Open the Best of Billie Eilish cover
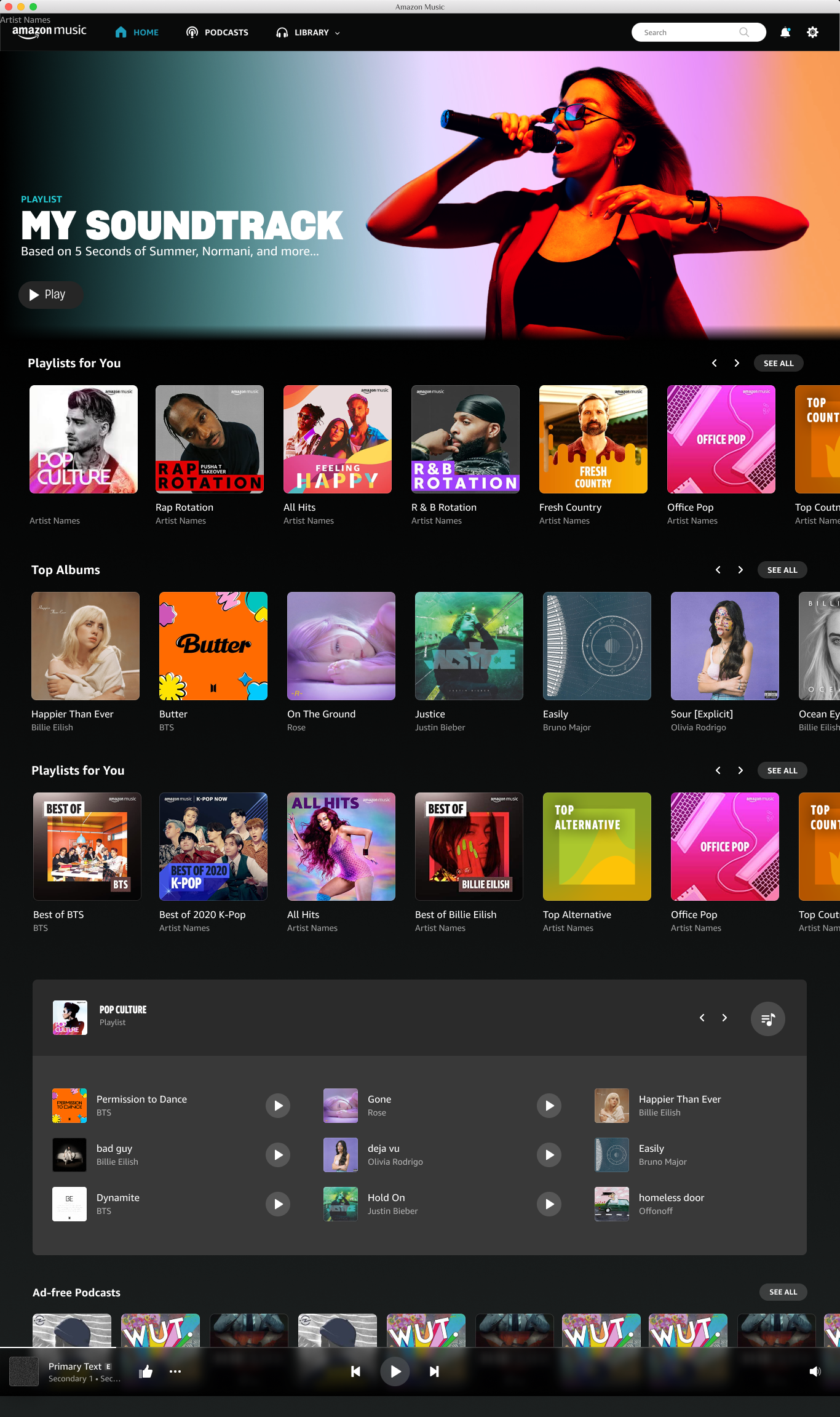 469,847
